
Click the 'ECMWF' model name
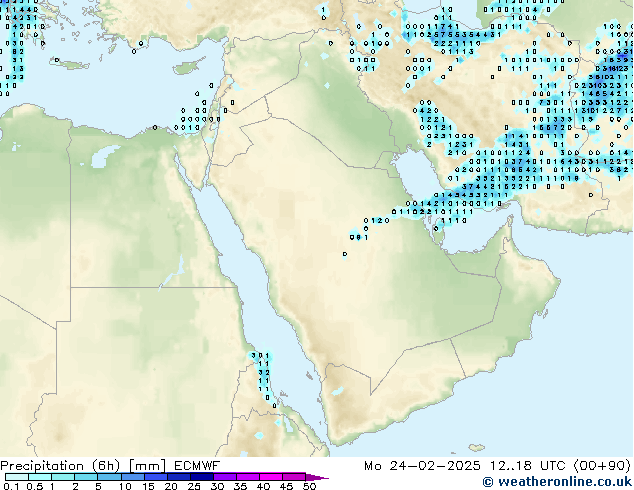tap(197, 466)
